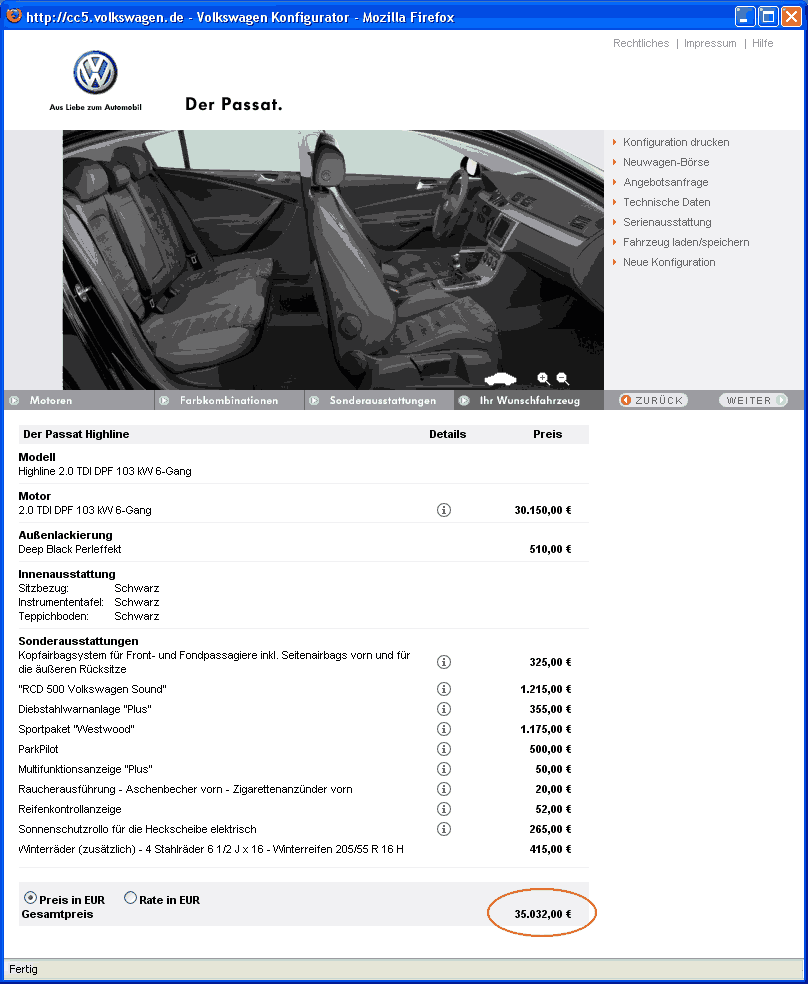This screenshot has width=808, height=984.
Task: Open info details for 2.0 TDI Motor
Action: coord(444,510)
